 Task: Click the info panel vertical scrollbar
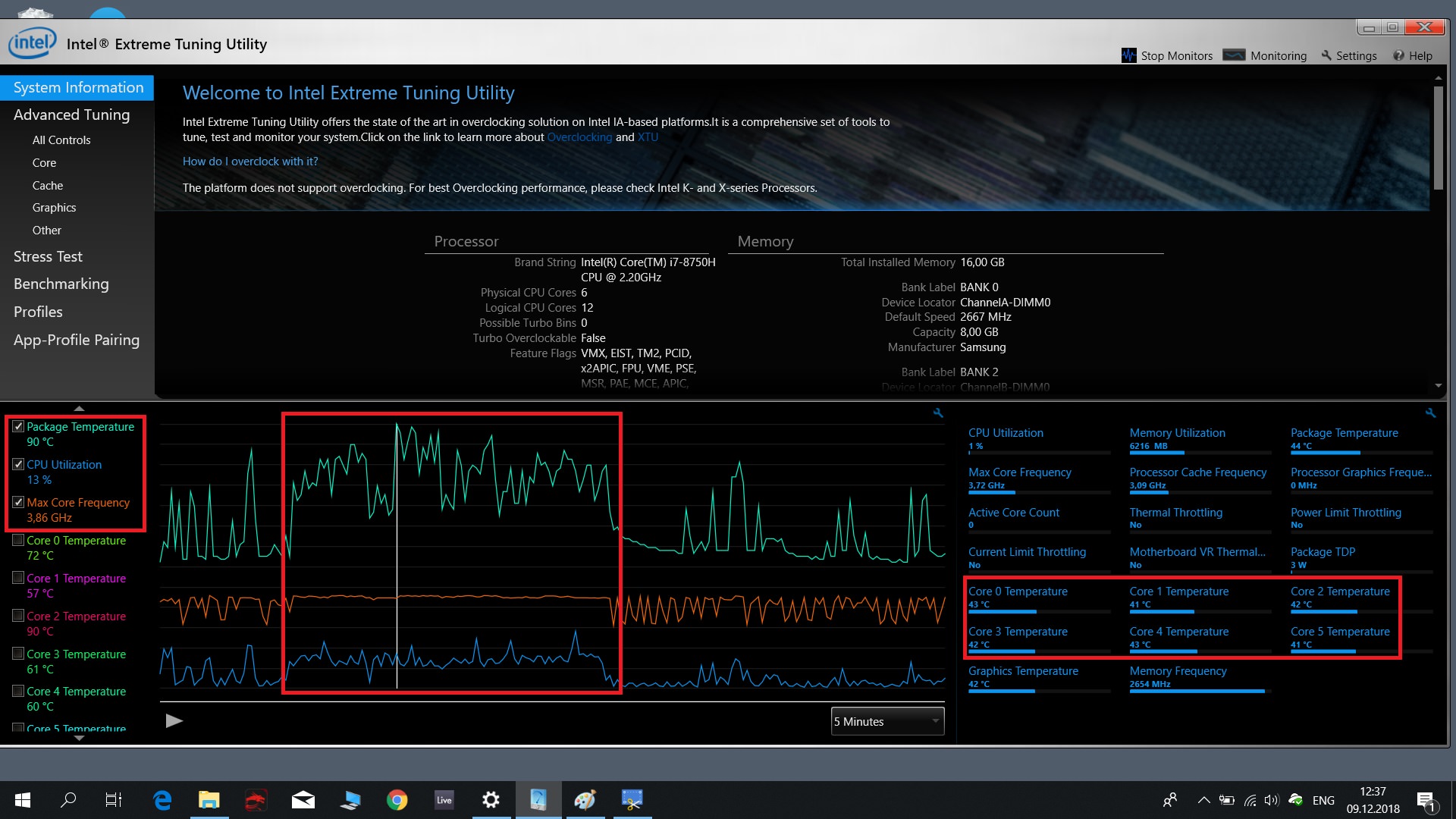[1438, 136]
